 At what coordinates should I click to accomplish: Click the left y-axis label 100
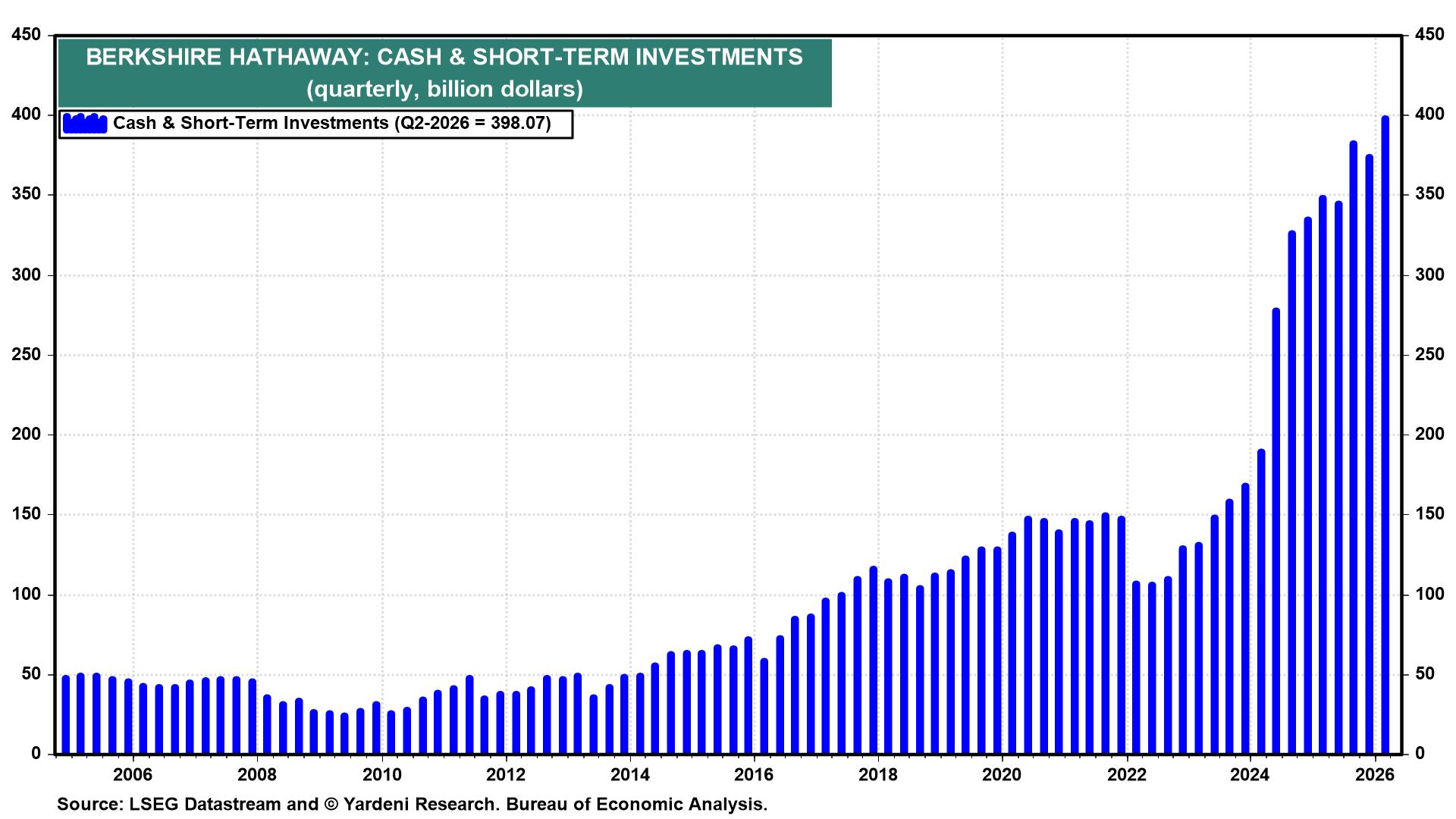[26, 595]
